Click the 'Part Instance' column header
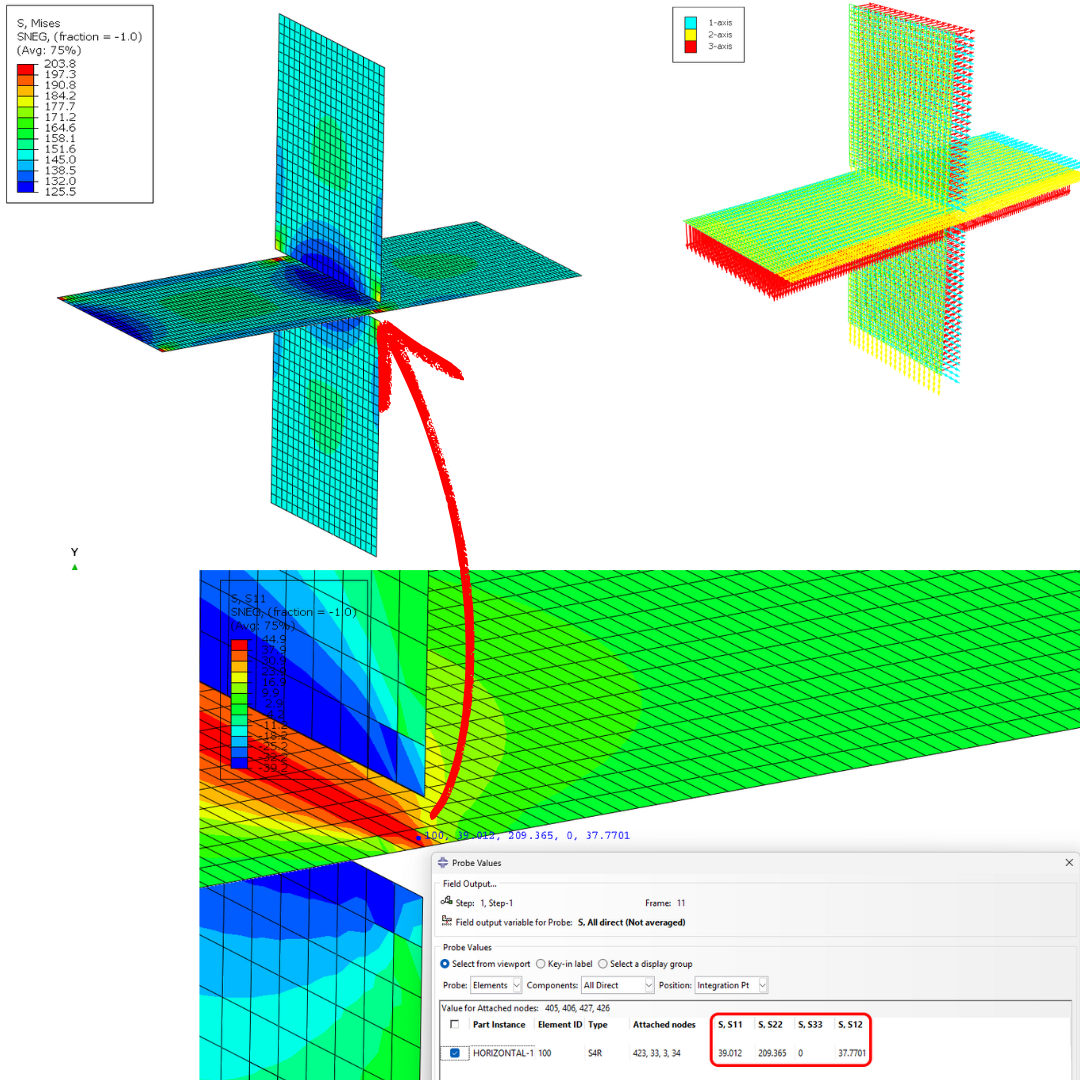 click(x=499, y=1024)
